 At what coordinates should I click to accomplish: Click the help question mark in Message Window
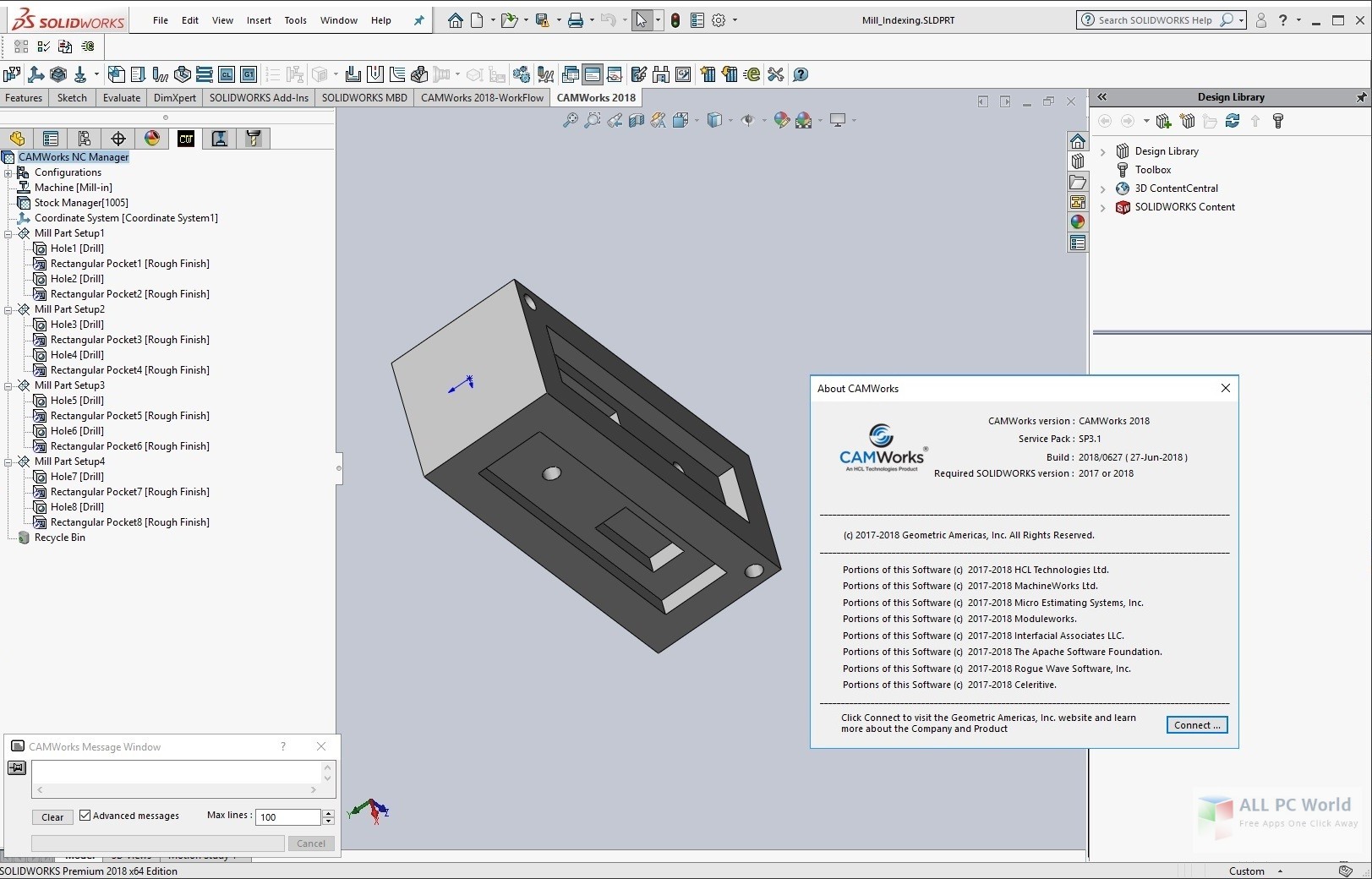coord(283,746)
